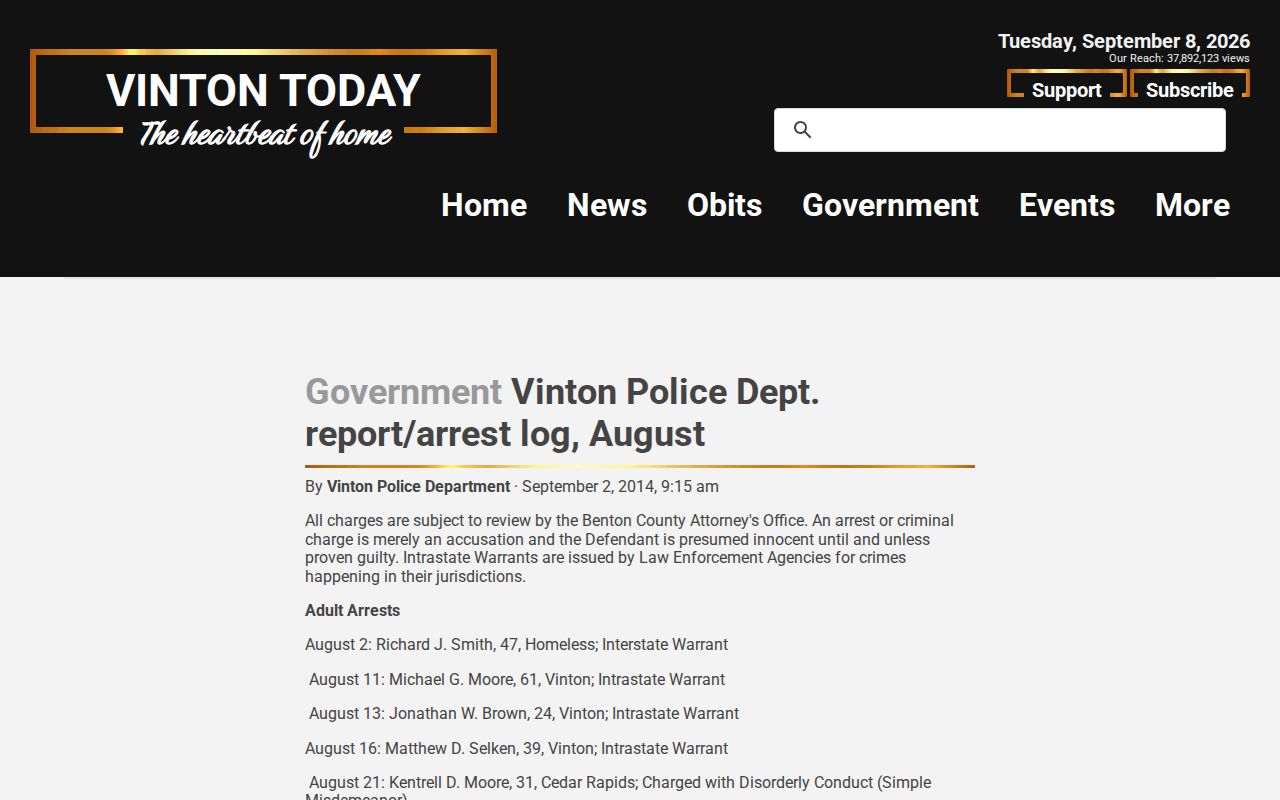Select the Richard J. Smith arrest entry
The height and width of the screenshot is (800, 1280).
point(516,645)
